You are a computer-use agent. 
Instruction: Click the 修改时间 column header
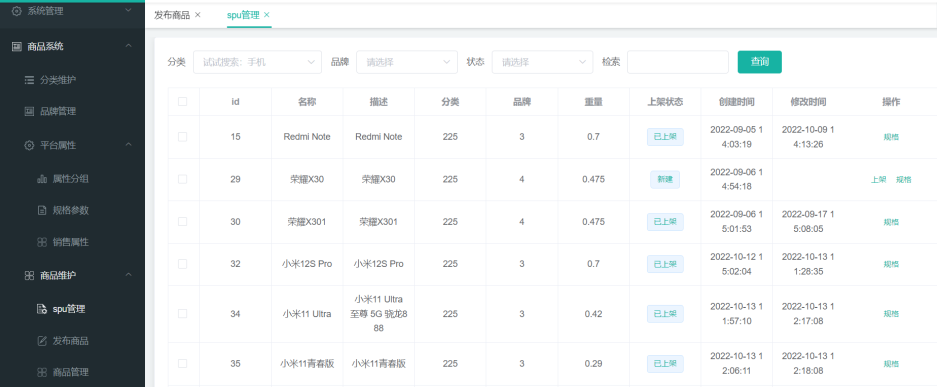point(809,102)
